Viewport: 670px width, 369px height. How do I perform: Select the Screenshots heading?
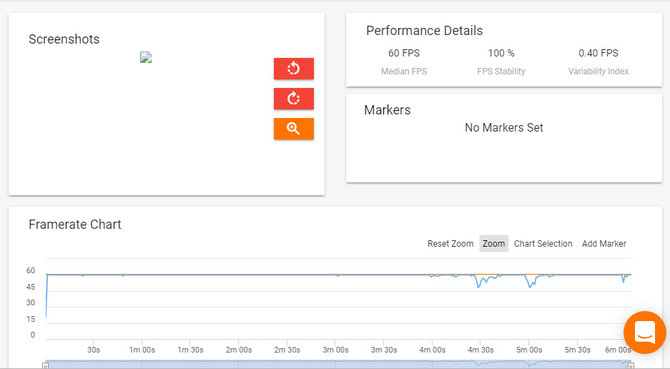(64, 39)
